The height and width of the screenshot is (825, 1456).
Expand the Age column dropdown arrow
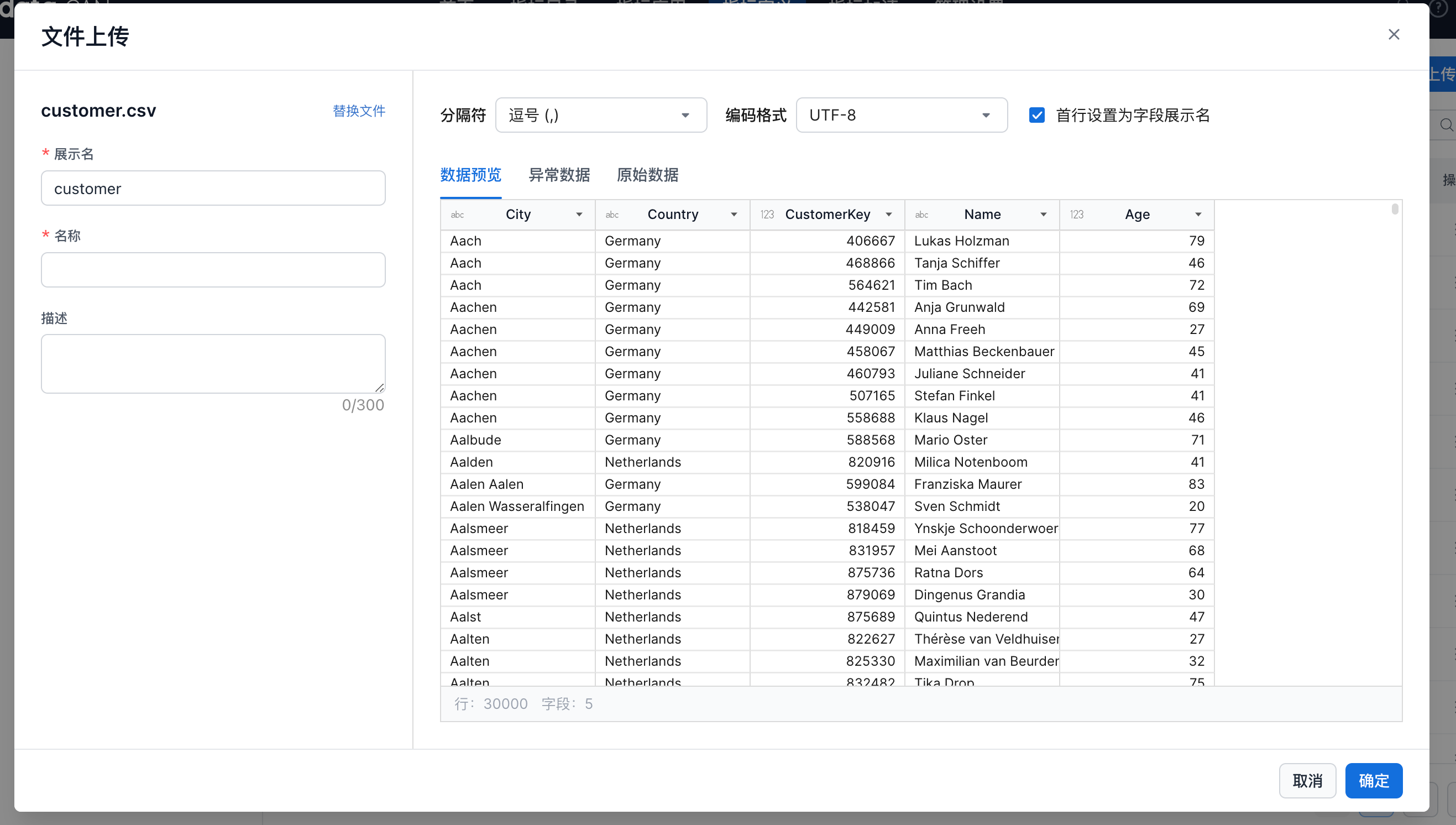(x=1198, y=215)
